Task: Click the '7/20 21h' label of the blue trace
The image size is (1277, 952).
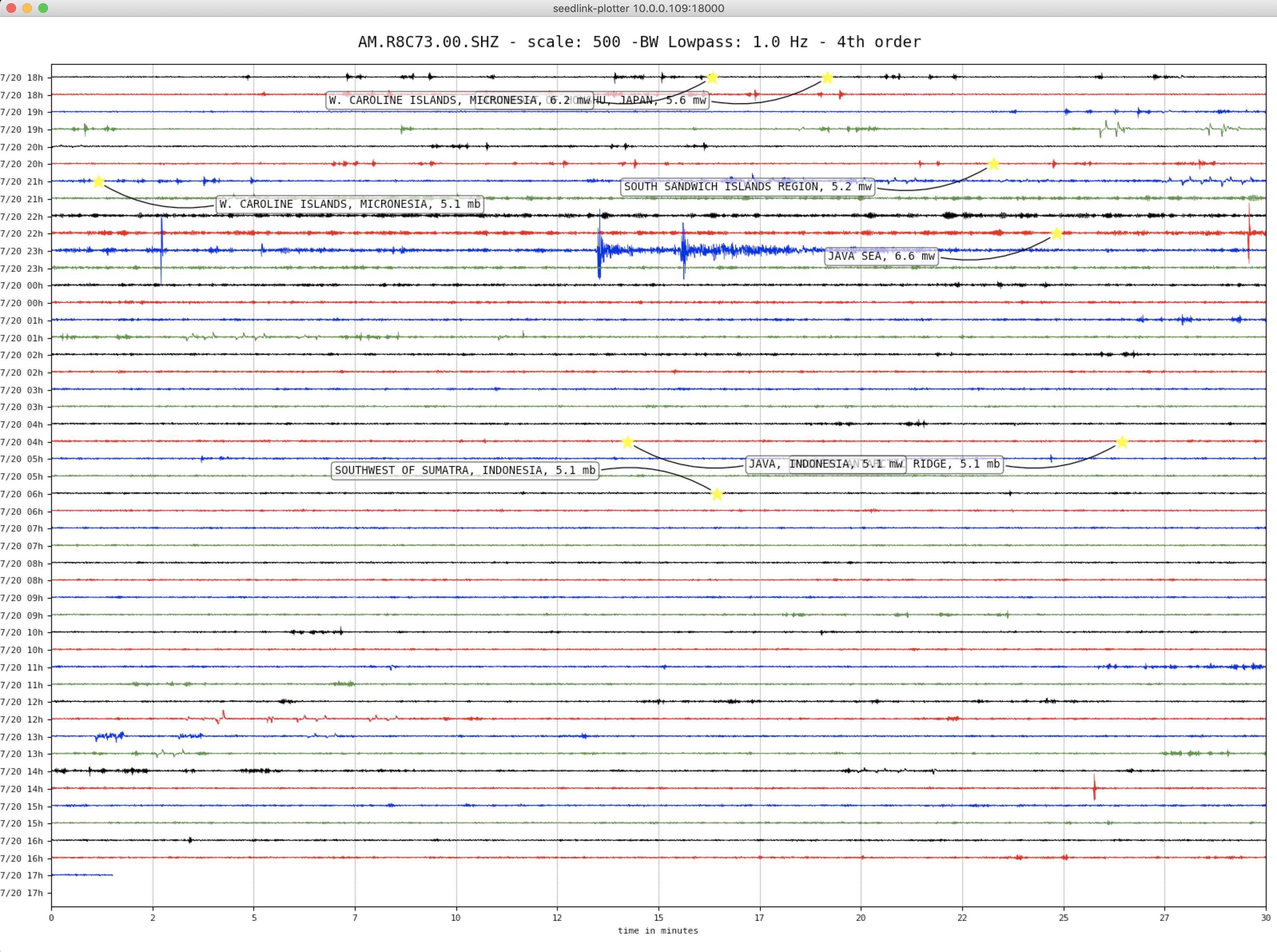Action: coord(22,181)
